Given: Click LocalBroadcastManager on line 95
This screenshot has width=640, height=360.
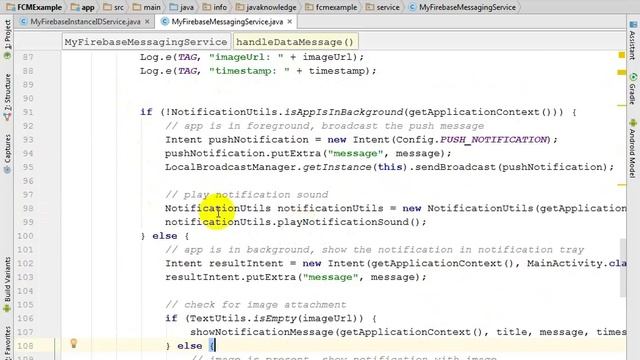Looking at the screenshot, I should (231, 167).
